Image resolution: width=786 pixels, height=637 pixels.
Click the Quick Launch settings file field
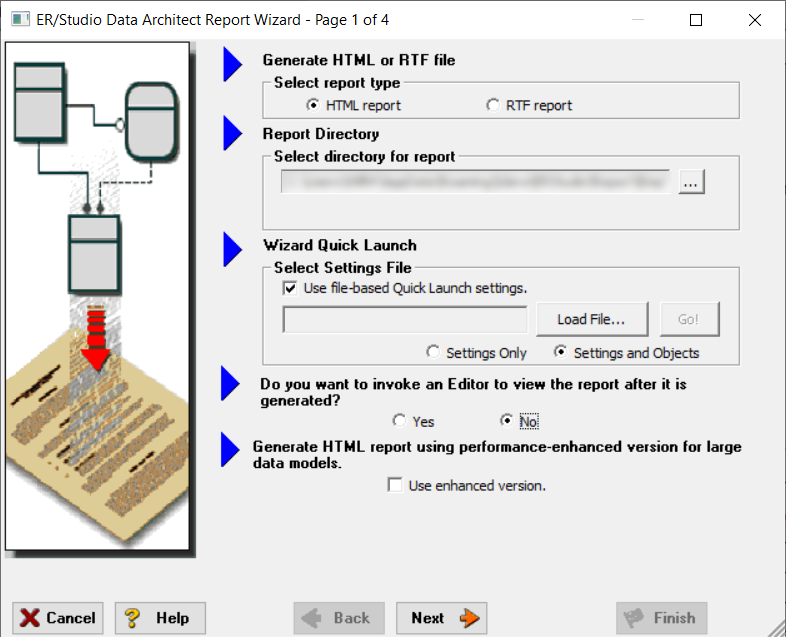click(x=405, y=320)
